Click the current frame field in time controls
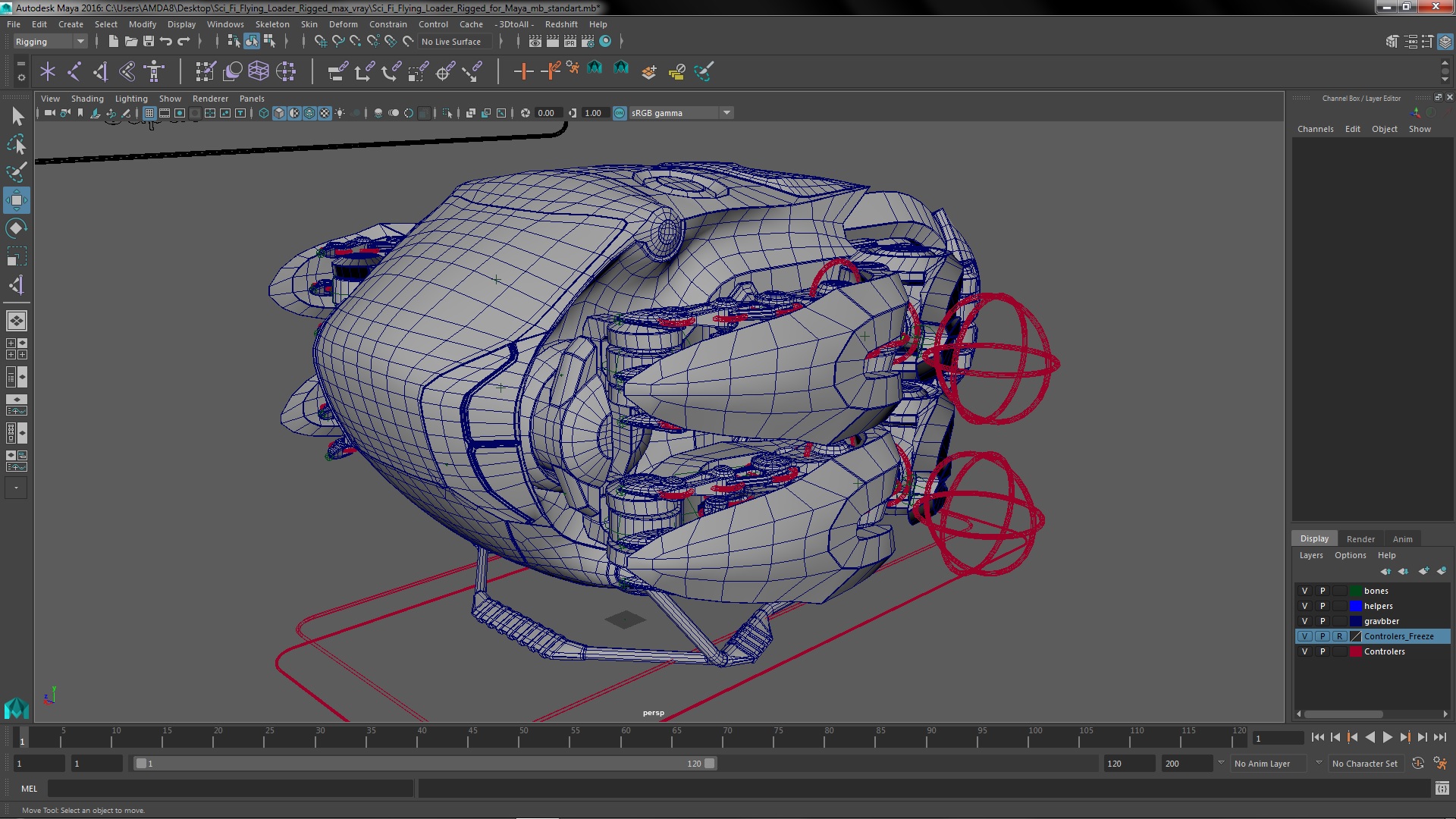 point(1279,738)
